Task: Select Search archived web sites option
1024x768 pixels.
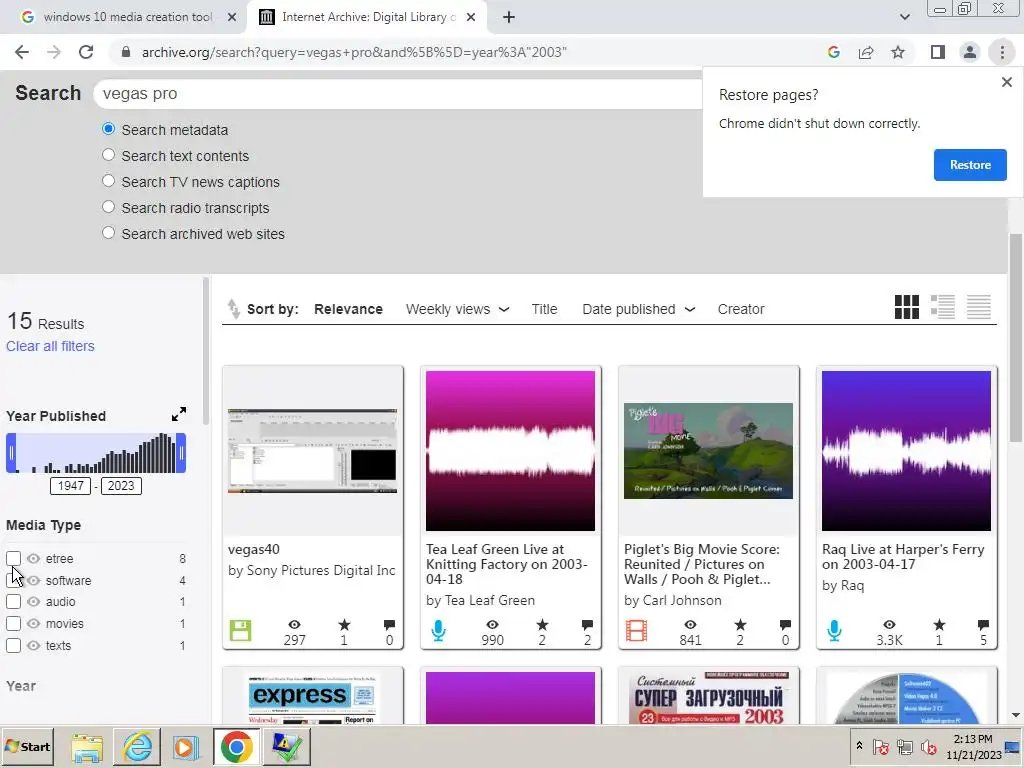Action: click(x=108, y=233)
